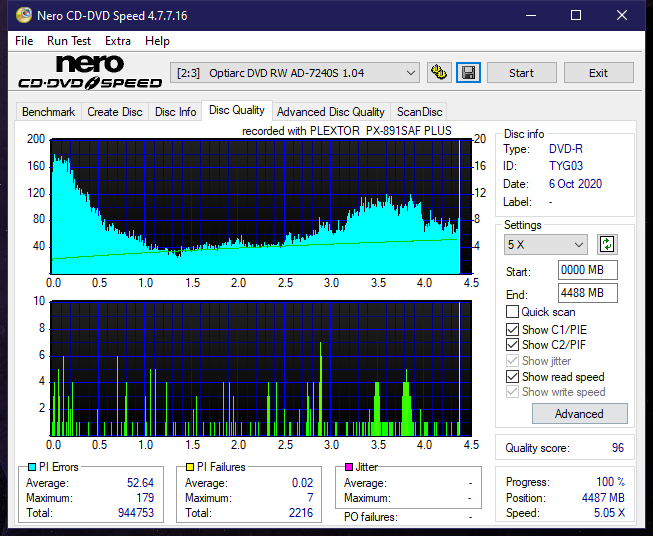Open the Disc Info tab

175,112
